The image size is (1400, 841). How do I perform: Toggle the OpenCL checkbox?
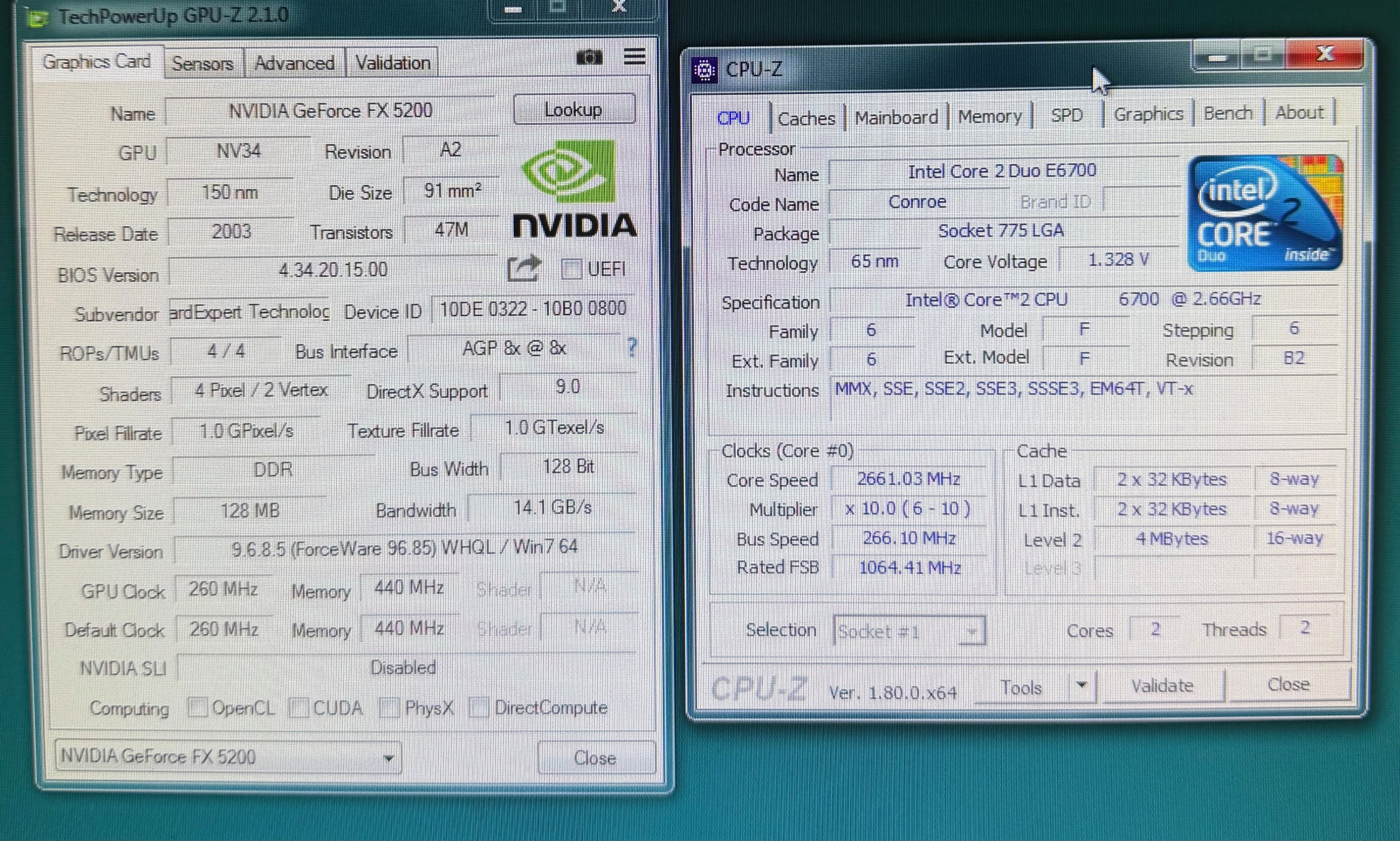tap(197, 707)
